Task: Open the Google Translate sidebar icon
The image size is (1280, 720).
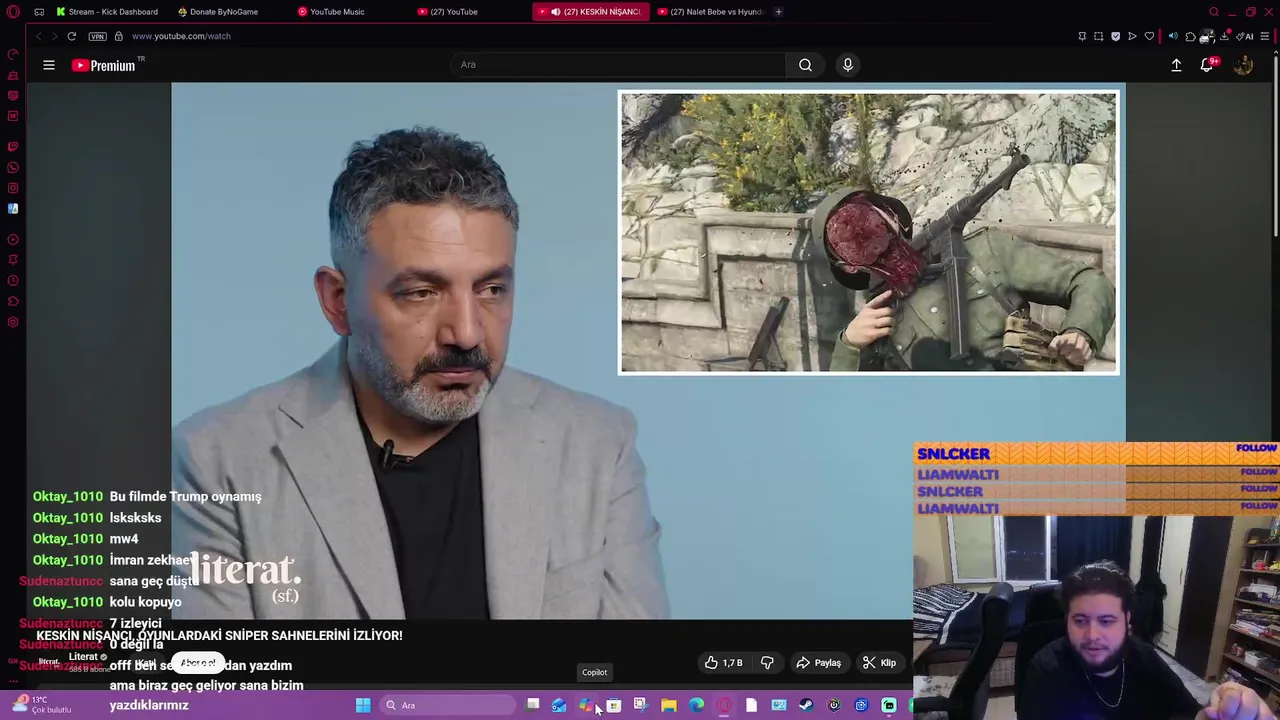Action: pyautogui.click(x=13, y=209)
